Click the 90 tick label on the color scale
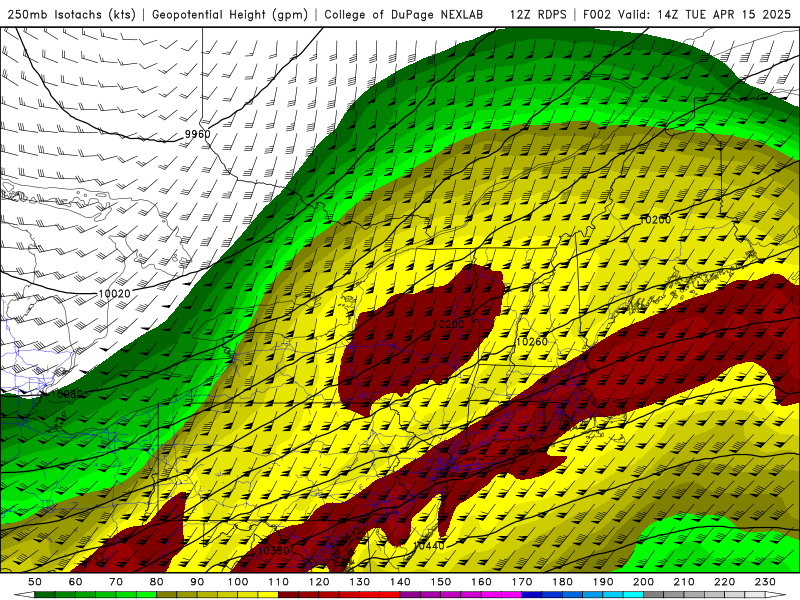This screenshot has width=800, height=600. click(x=197, y=582)
